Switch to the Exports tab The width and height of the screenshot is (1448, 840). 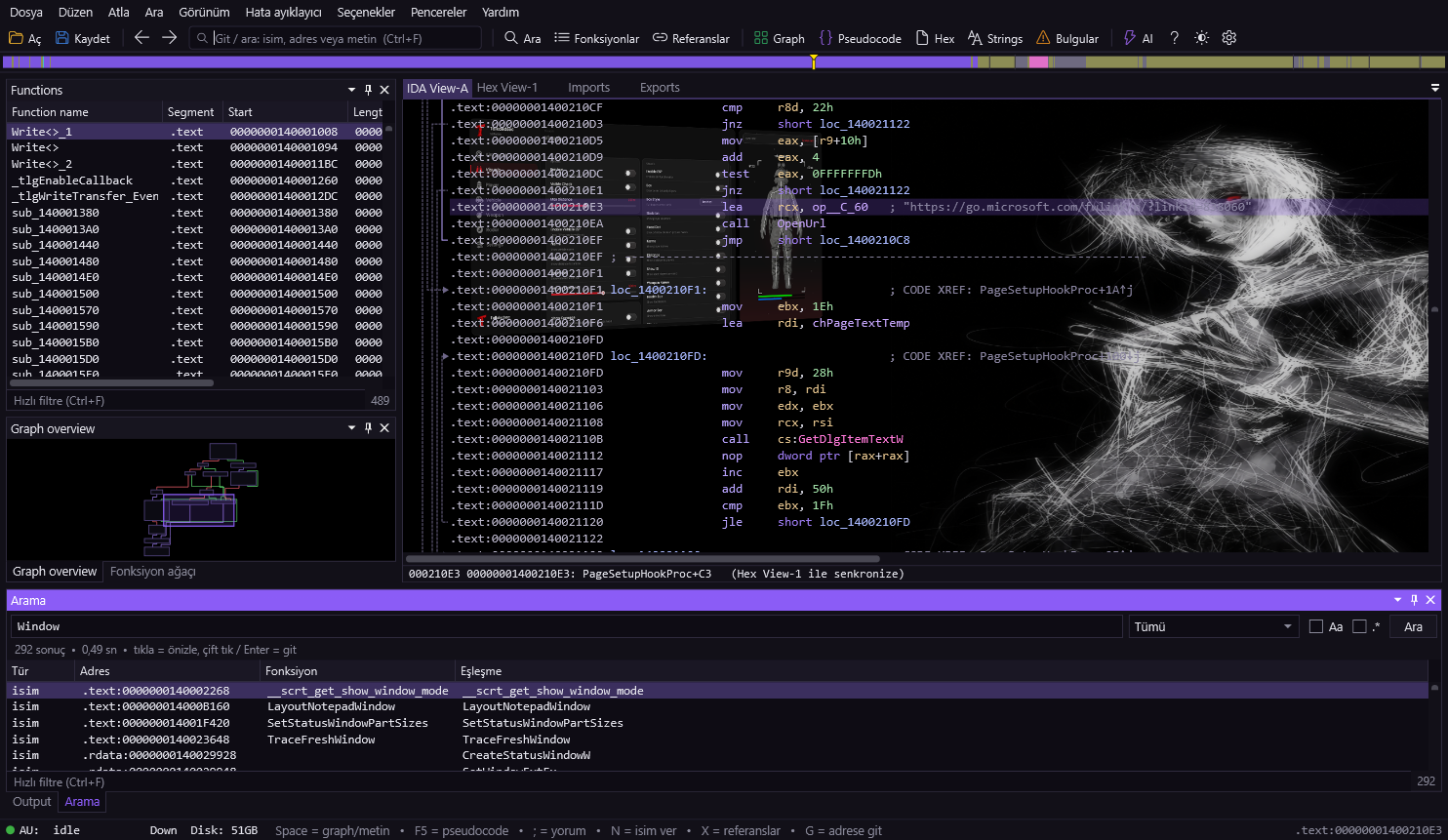(660, 88)
